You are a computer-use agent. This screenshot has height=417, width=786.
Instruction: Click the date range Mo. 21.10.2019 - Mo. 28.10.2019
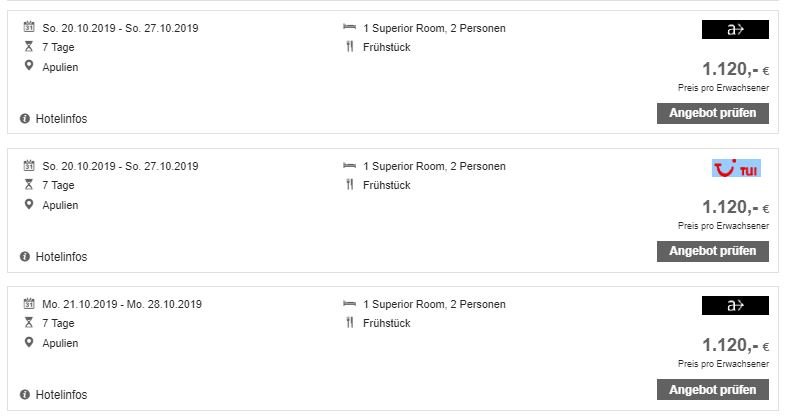pyautogui.click(x=120, y=304)
